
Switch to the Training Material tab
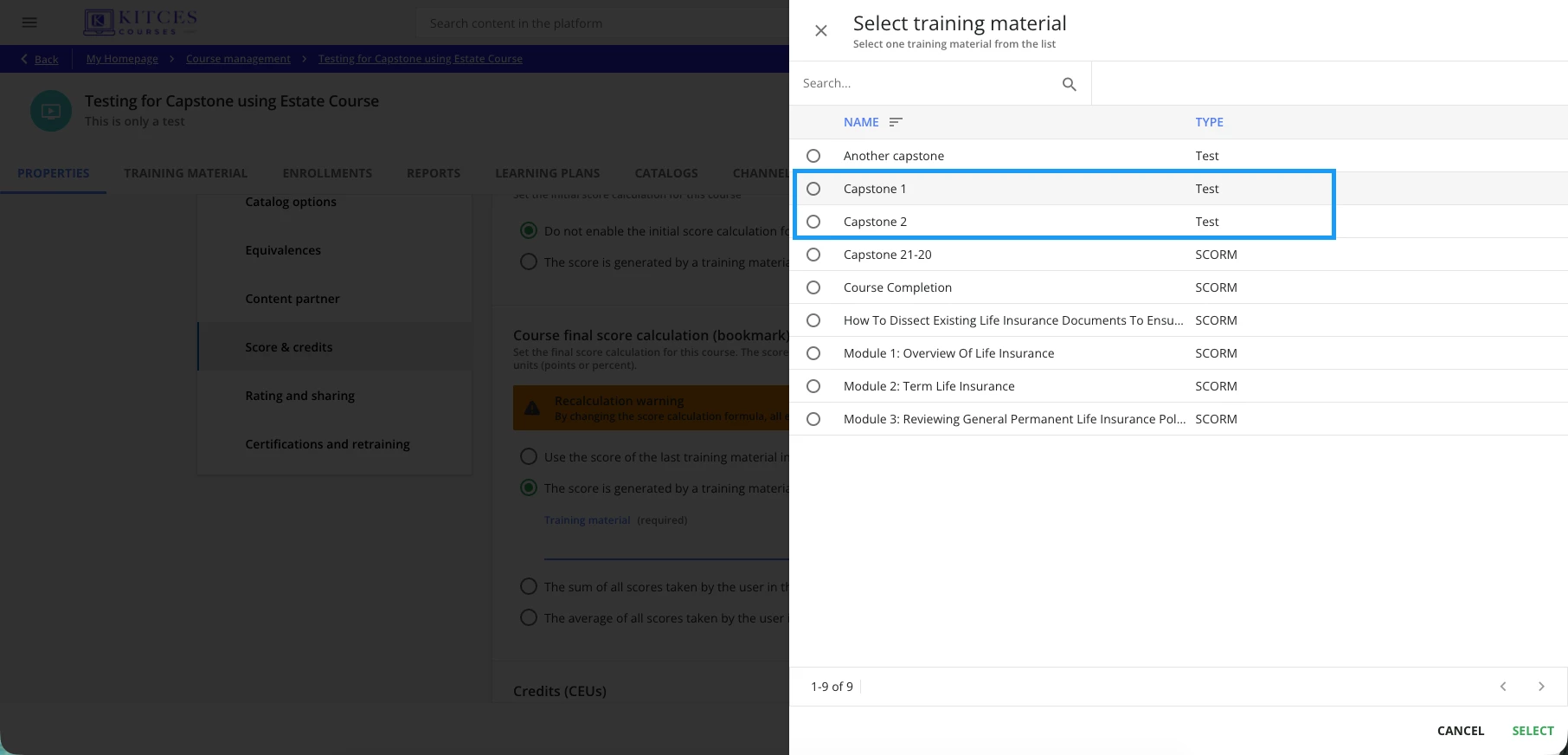(185, 173)
